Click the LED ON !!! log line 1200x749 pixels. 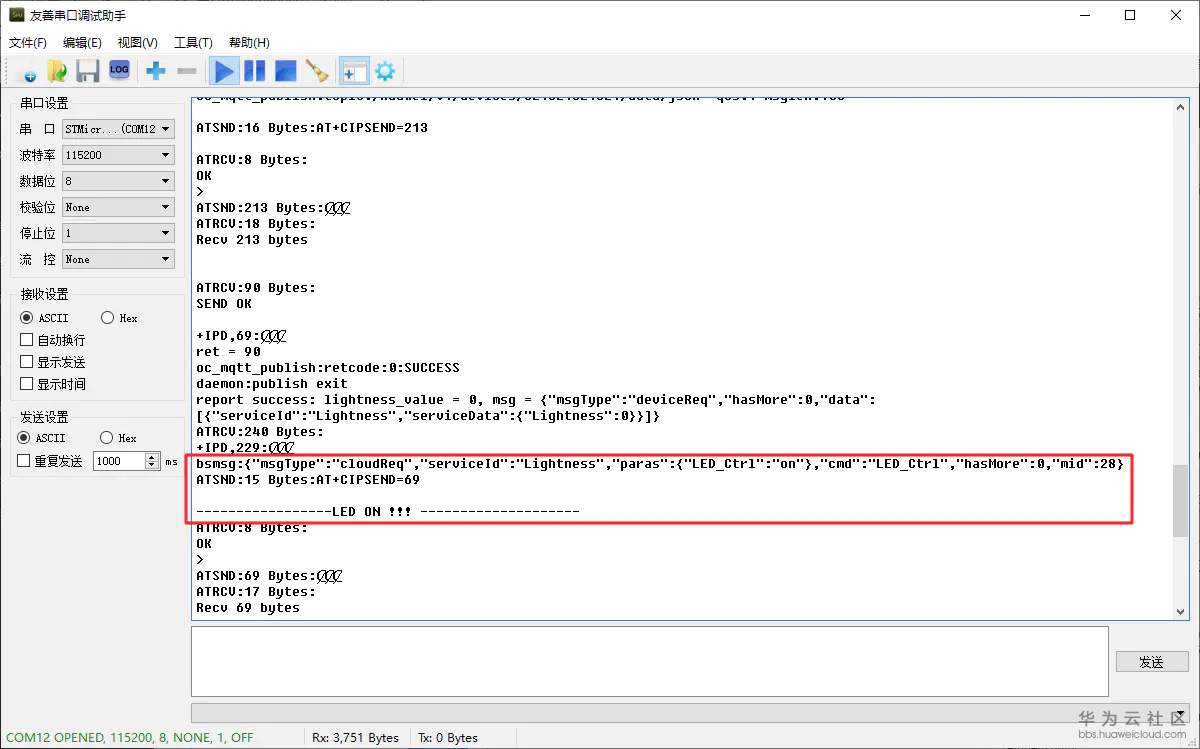[x=388, y=512]
